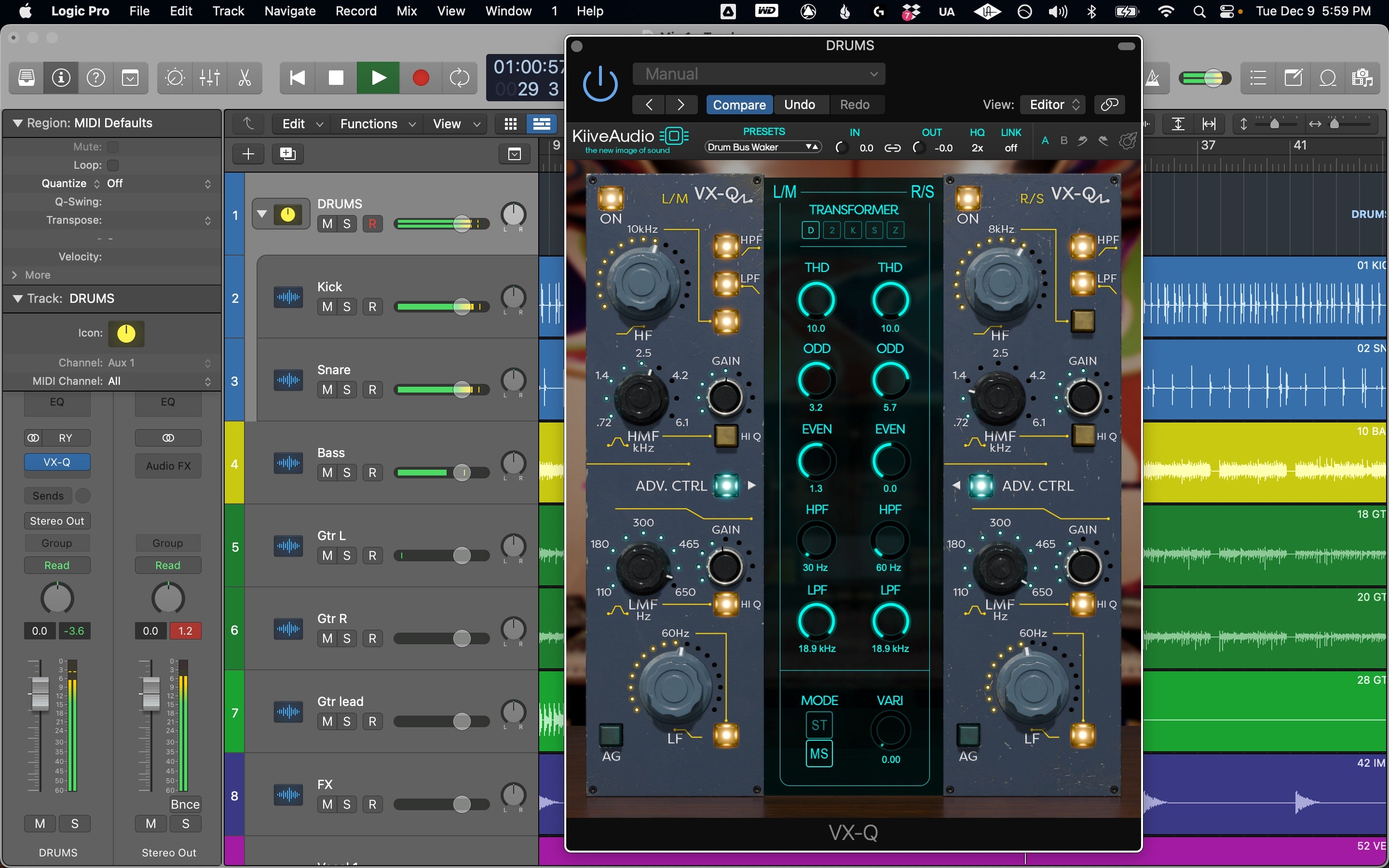Open the Mix menu in the menu bar
The height and width of the screenshot is (868, 1389).
pyautogui.click(x=407, y=11)
